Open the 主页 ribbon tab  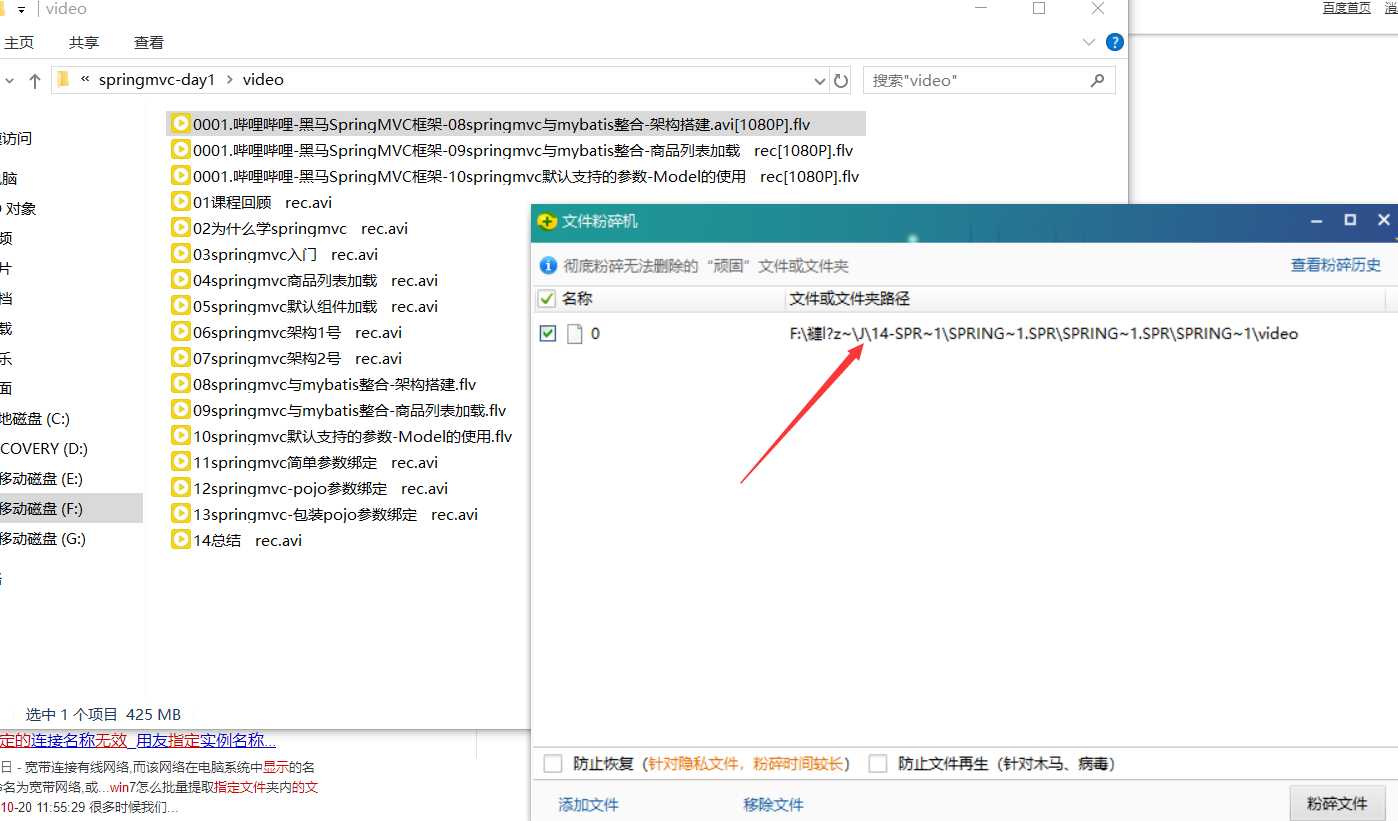[19, 43]
